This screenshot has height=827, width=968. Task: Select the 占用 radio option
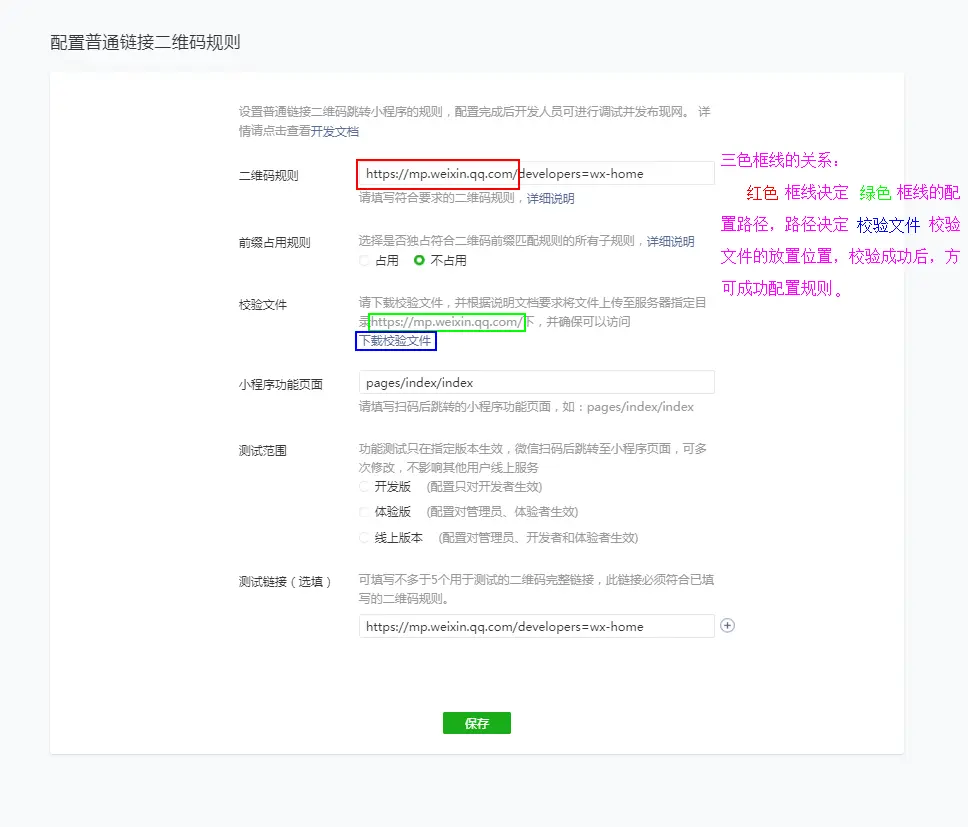366,259
